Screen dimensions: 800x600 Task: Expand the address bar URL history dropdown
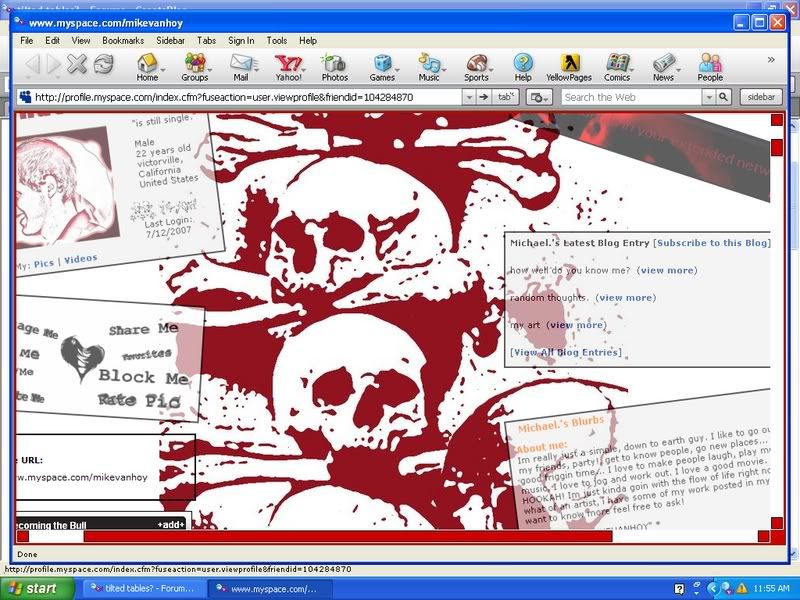coord(468,97)
